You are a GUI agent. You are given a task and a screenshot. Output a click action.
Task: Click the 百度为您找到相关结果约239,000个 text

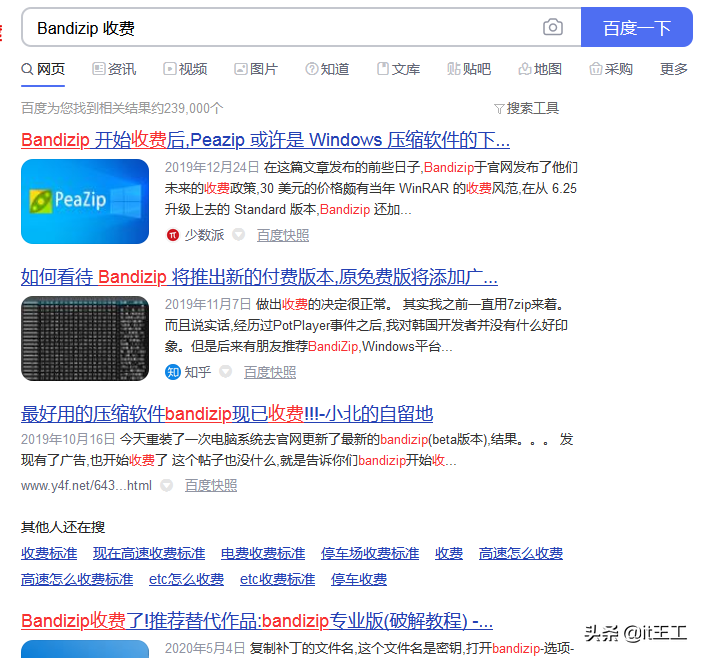click(122, 108)
